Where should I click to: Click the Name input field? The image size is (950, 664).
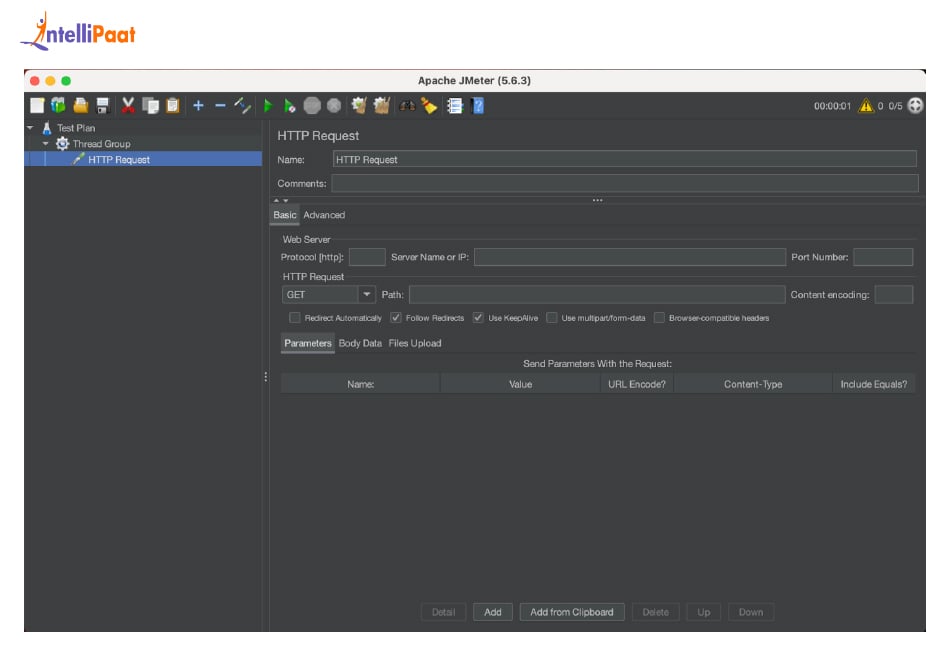coord(624,159)
